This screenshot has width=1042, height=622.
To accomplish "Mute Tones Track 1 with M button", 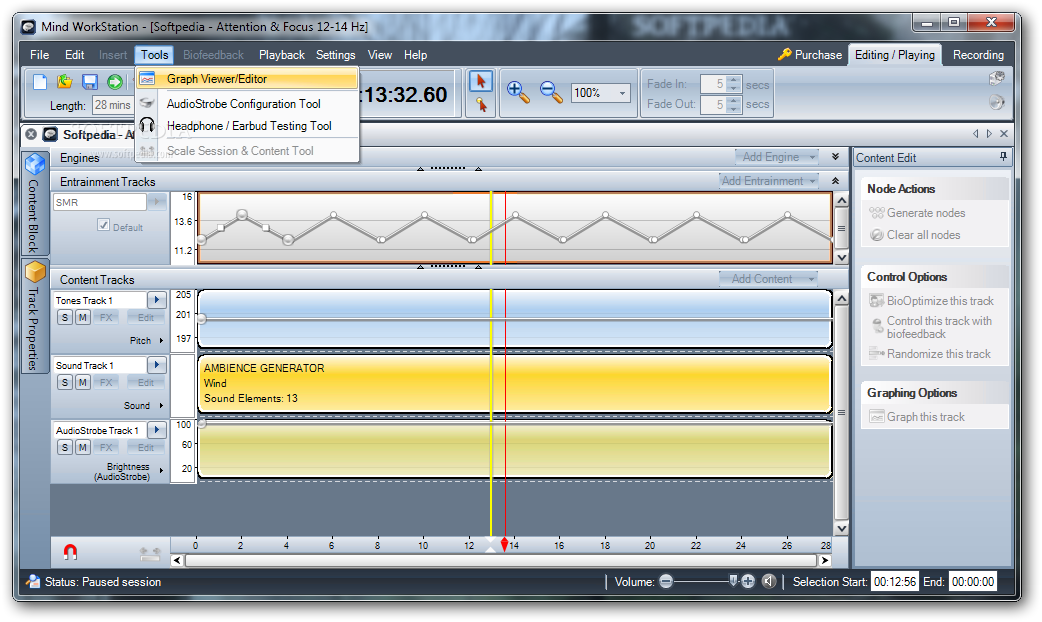I will coord(82,318).
